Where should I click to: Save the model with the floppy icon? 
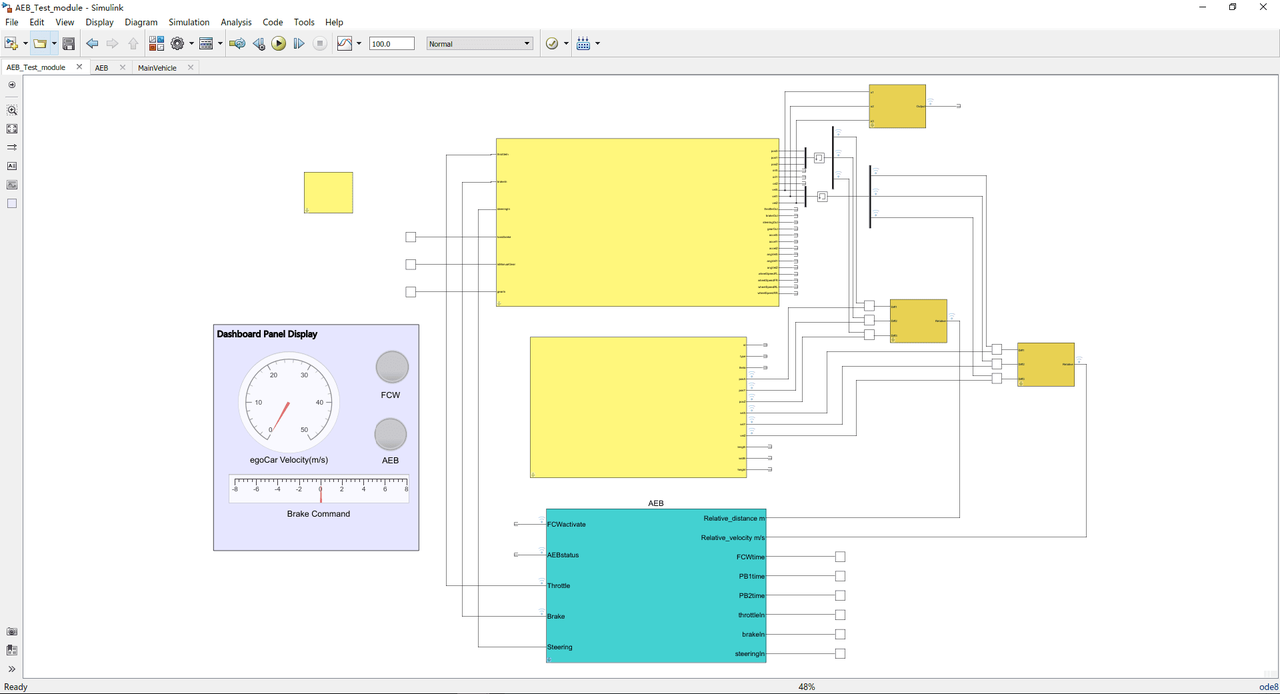point(68,44)
